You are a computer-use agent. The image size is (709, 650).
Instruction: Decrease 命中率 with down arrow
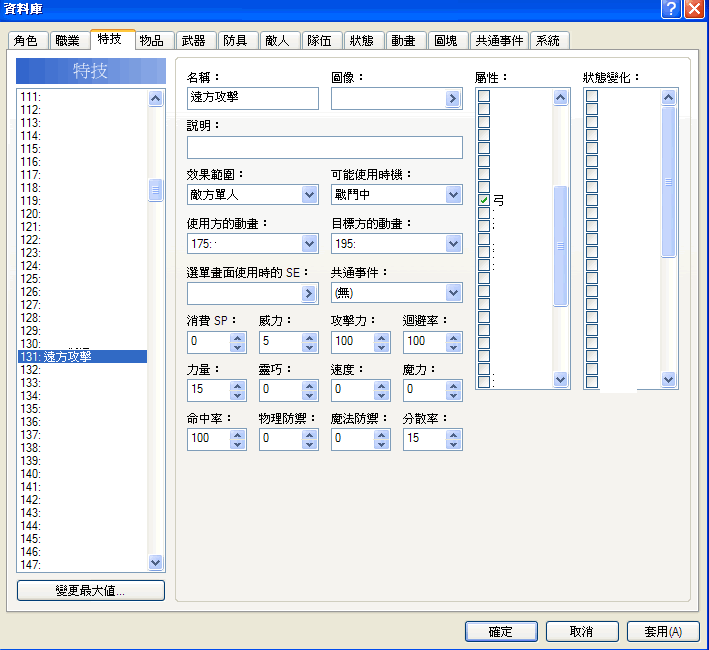(238, 444)
